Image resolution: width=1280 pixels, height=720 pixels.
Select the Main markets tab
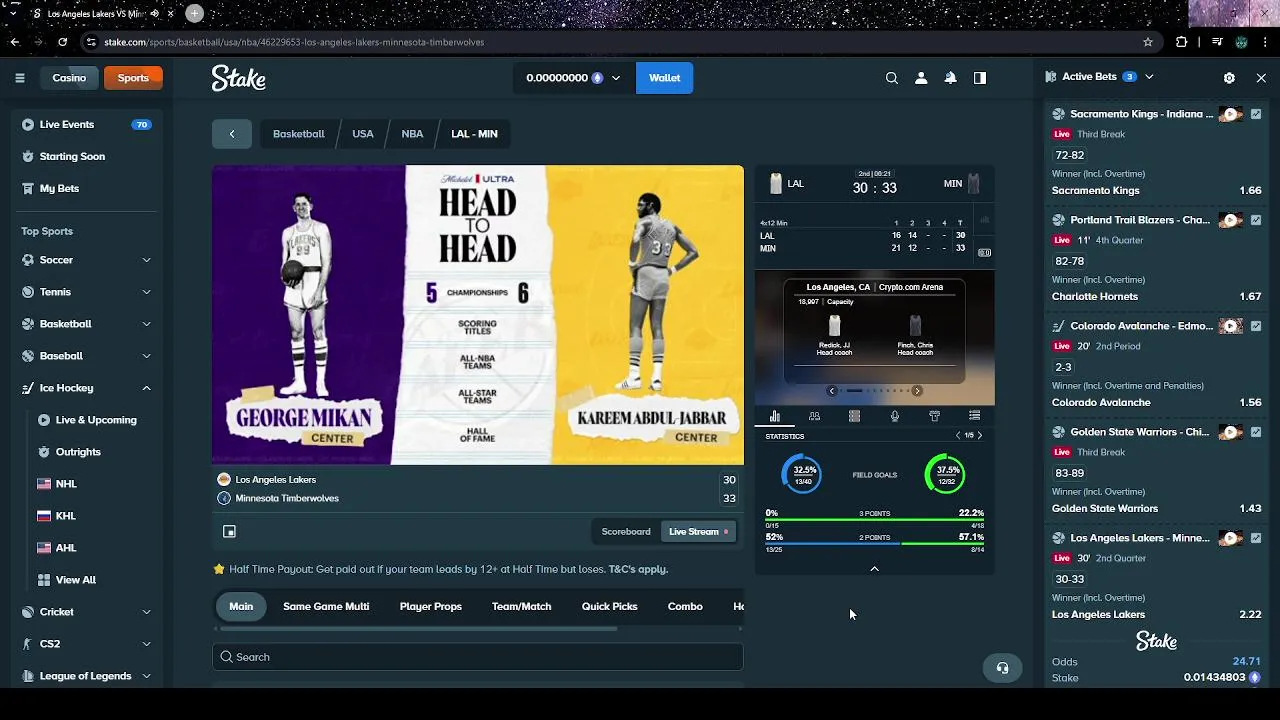(x=241, y=607)
